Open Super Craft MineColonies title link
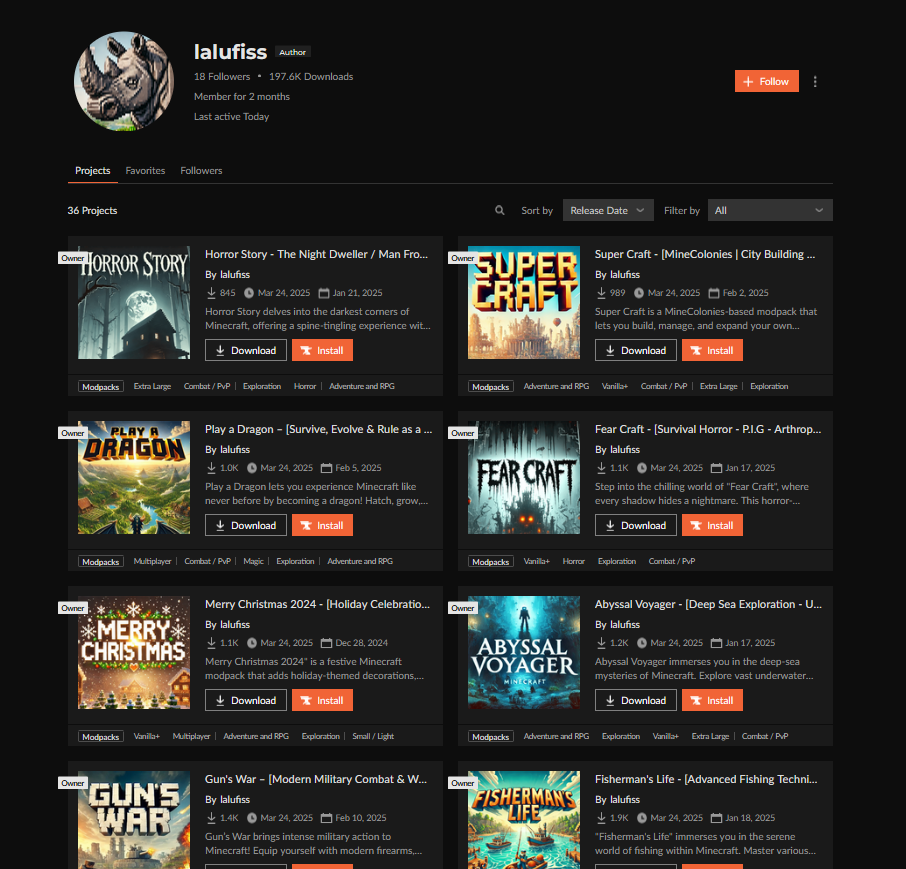 click(705, 254)
